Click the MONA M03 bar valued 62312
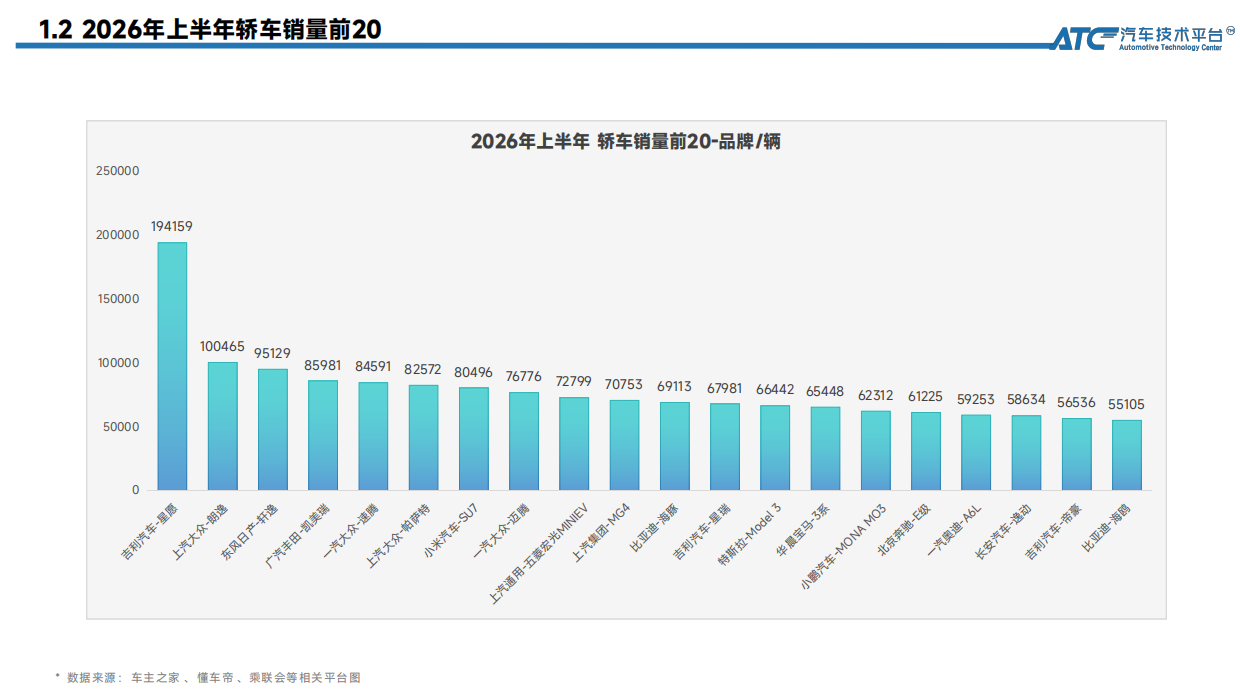The height and width of the screenshot is (697, 1240). pos(875,450)
